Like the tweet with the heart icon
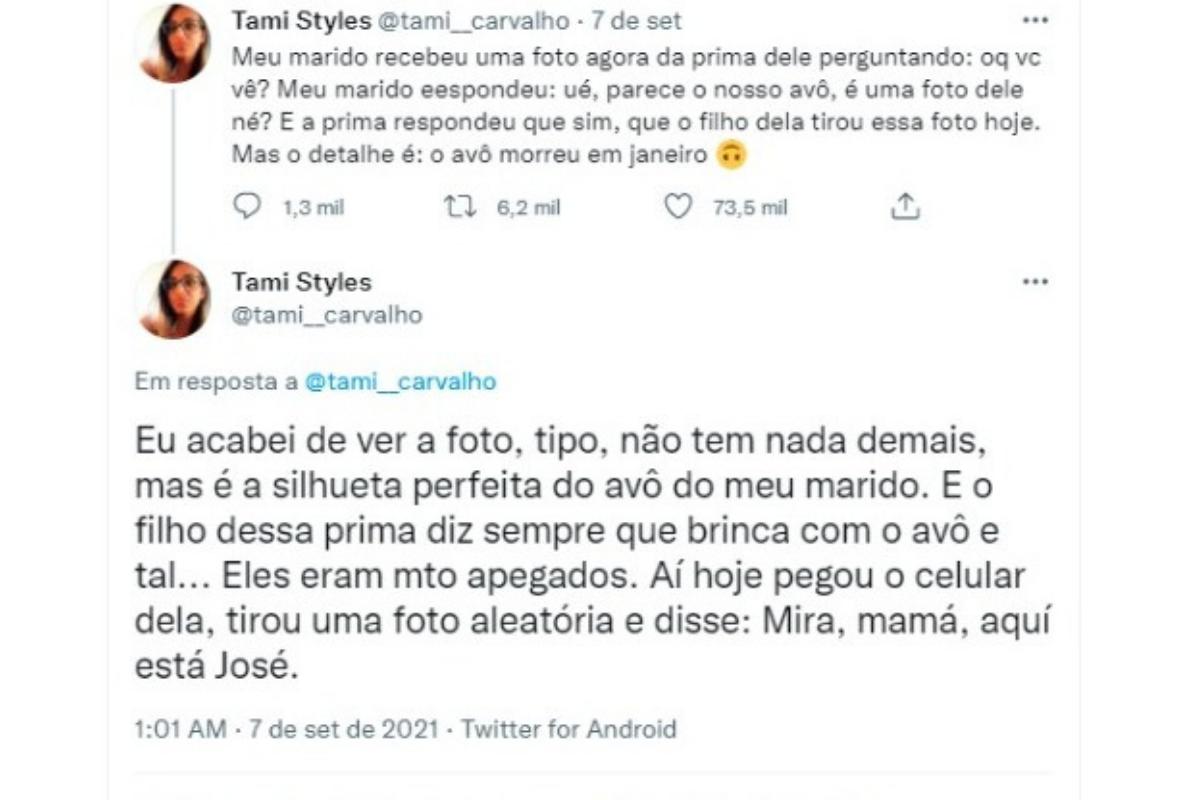 coord(678,207)
